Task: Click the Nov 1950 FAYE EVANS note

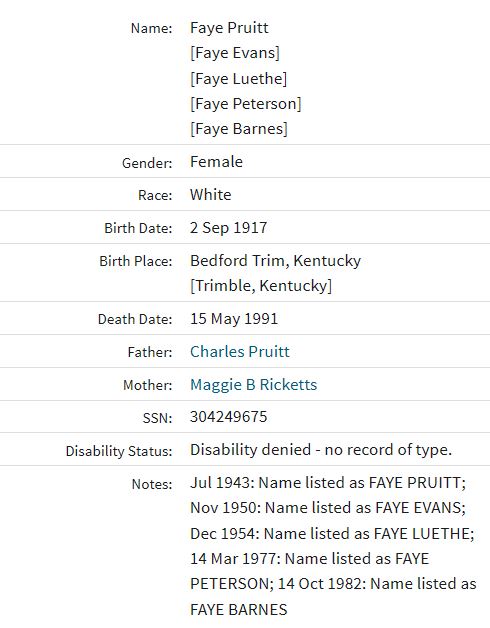Action: click(x=328, y=508)
